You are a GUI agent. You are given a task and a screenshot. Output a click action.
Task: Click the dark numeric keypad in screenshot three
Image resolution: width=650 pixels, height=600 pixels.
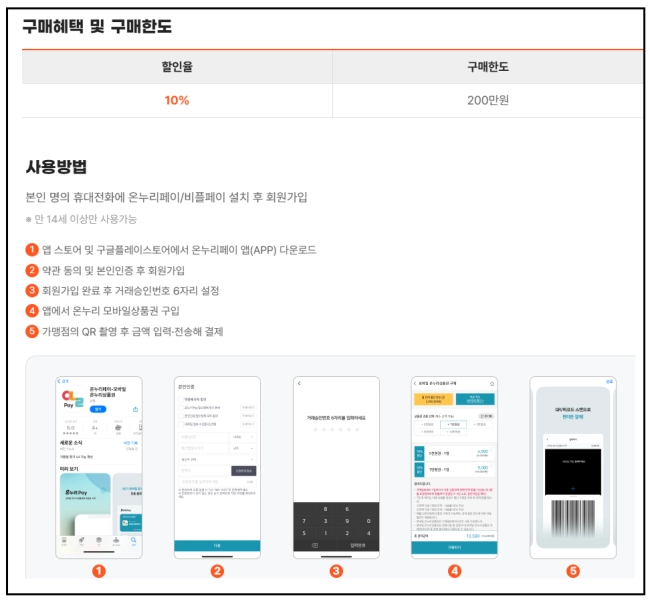tap(336, 527)
